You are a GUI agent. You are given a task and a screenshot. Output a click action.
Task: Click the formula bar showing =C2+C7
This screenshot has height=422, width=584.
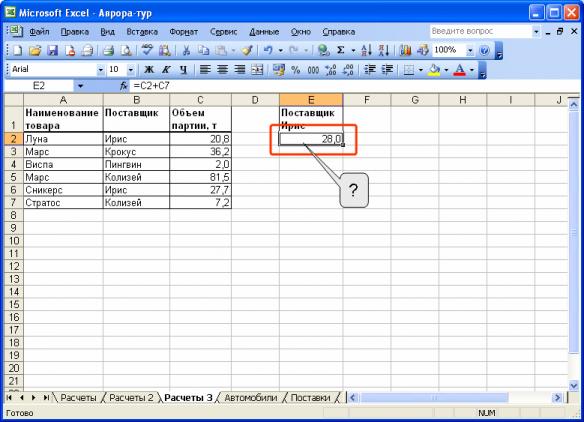(x=354, y=86)
